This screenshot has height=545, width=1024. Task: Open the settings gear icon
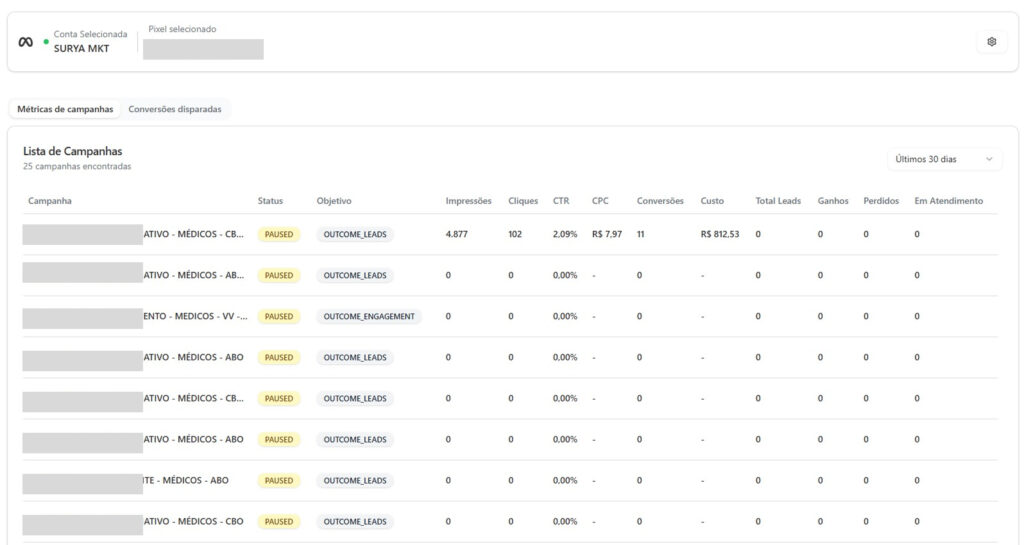pyautogui.click(x=991, y=42)
